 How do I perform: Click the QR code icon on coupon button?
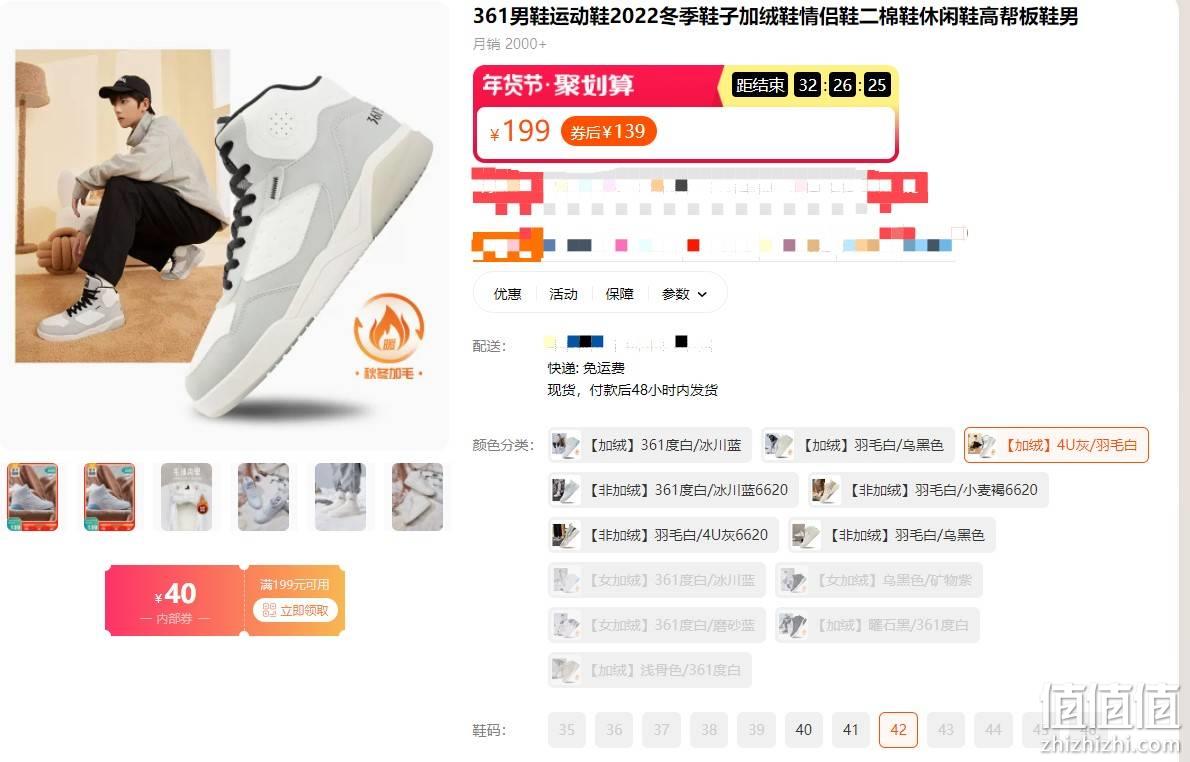[x=269, y=609]
